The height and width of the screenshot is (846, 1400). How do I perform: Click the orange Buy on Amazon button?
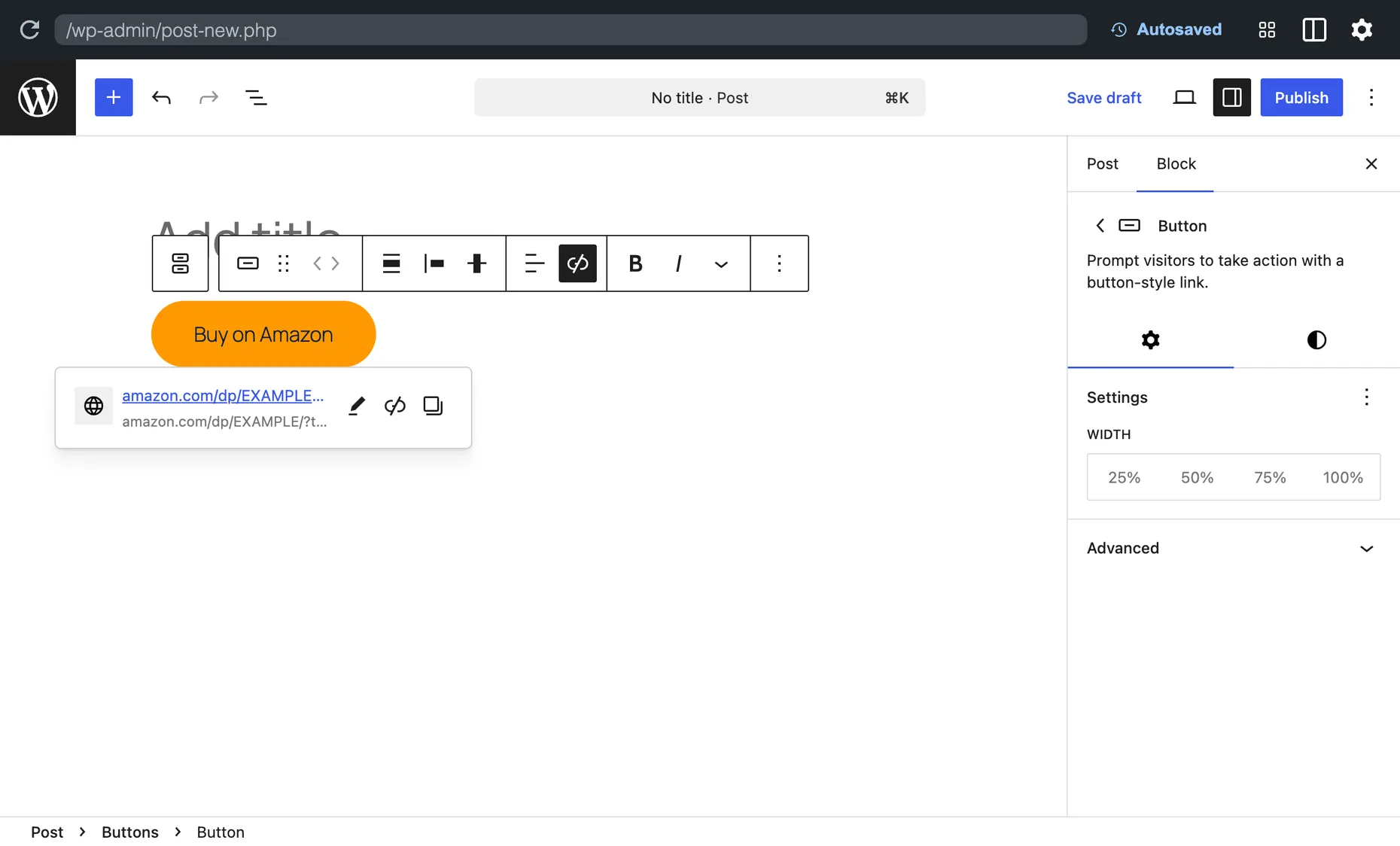(263, 334)
